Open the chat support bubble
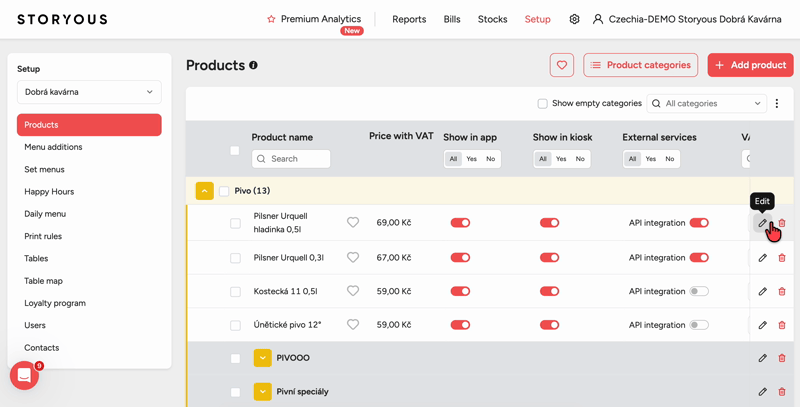Image resolution: width=800 pixels, height=407 pixels. pos(24,375)
